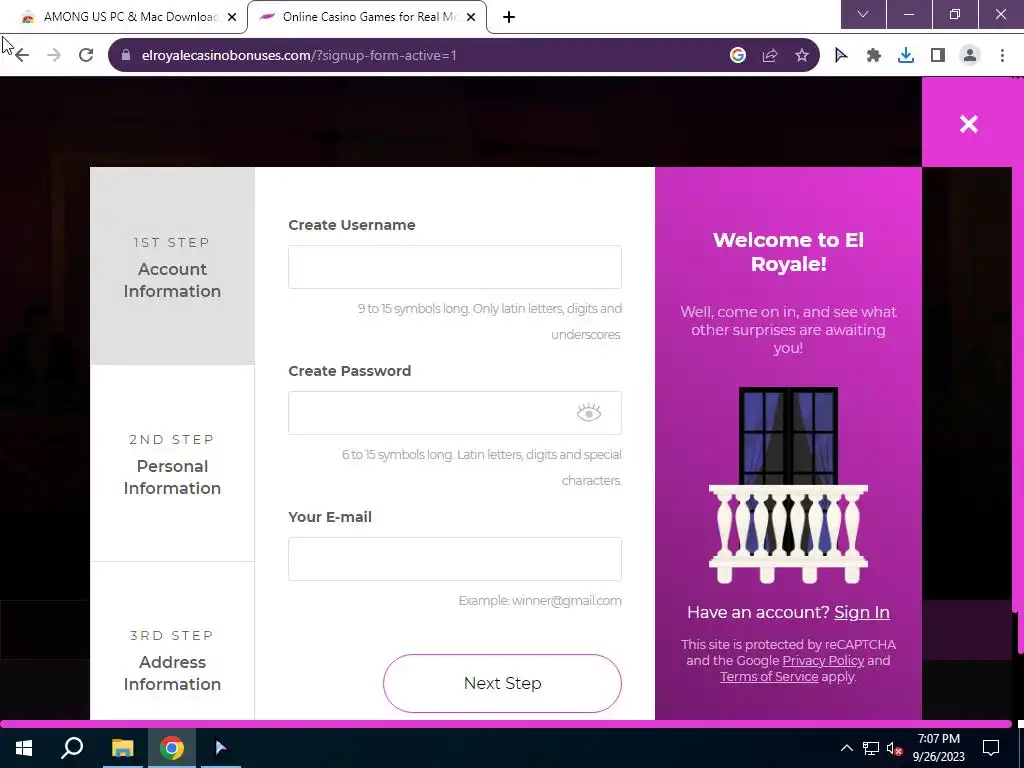Click the balcony window illustration
Viewport: 1024px width, 768px height.
(788, 485)
